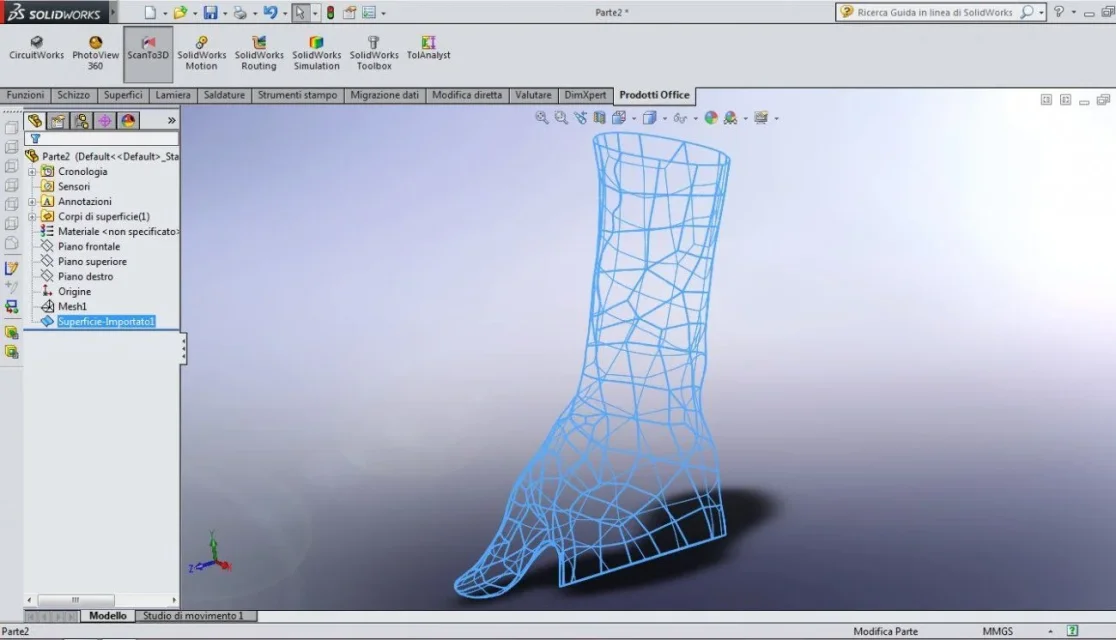Click the SolidWorks help search field
Image resolution: width=1116 pixels, height=640 pixels.
pyautogui.click(x=935, y=12)
